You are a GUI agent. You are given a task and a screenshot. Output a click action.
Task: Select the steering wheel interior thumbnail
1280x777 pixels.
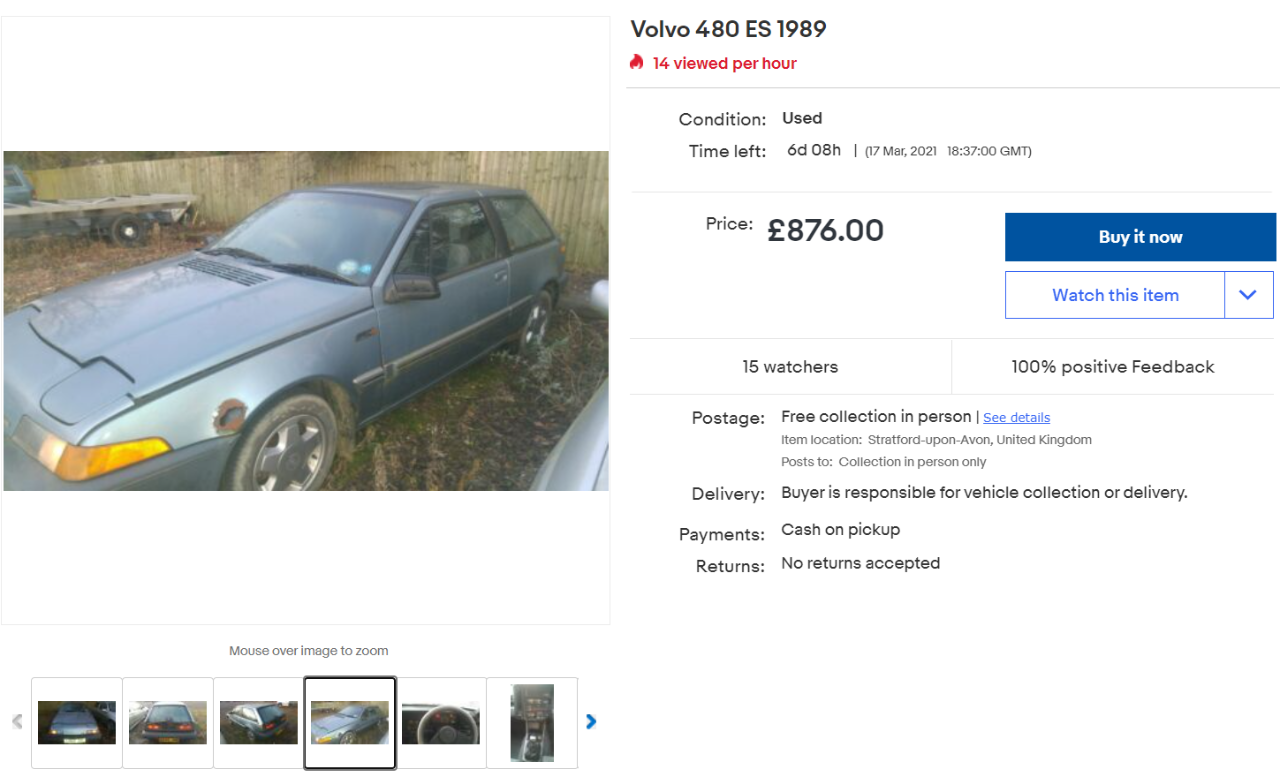(441, 723)
